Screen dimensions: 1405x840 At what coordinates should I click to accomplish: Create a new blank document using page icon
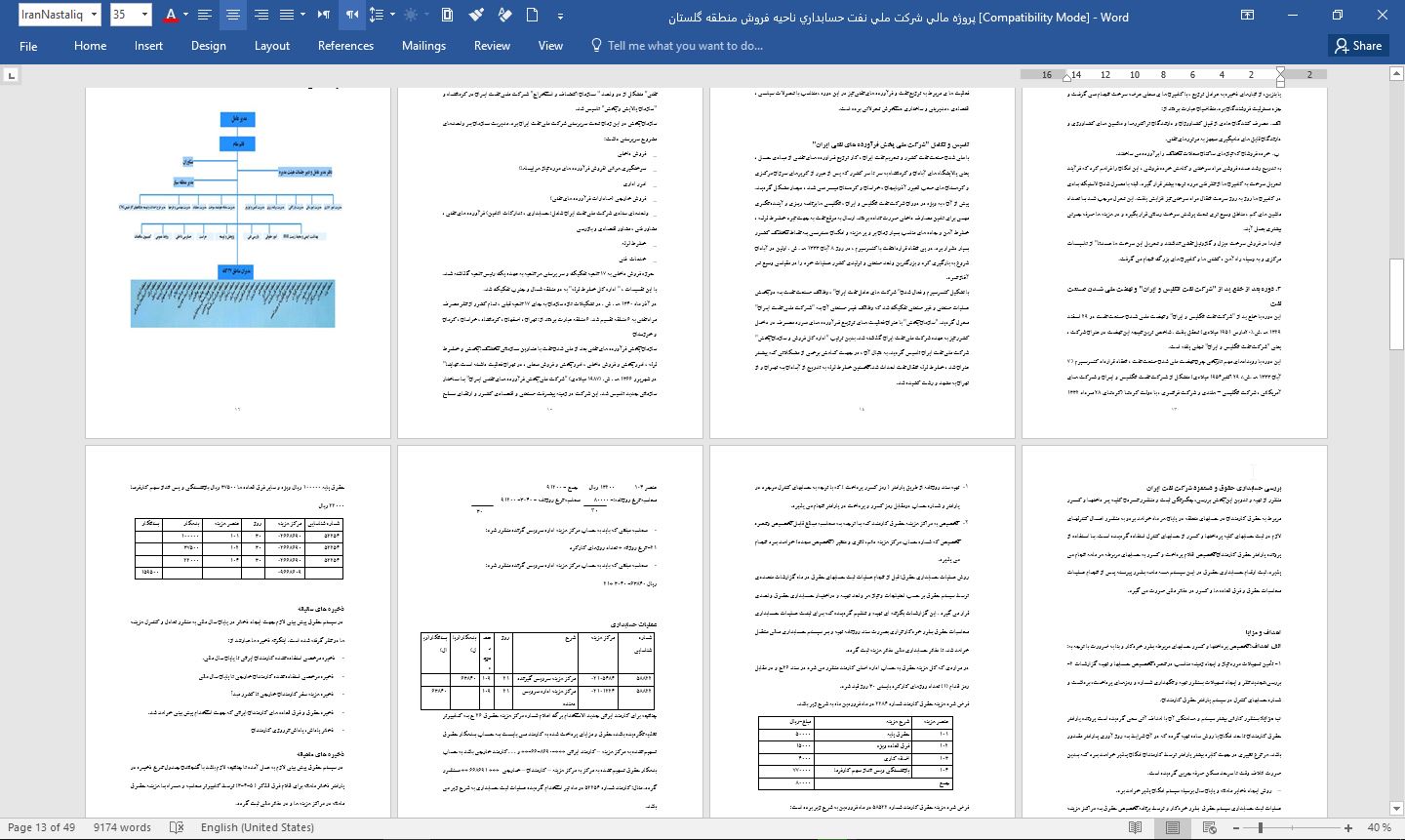532,15
